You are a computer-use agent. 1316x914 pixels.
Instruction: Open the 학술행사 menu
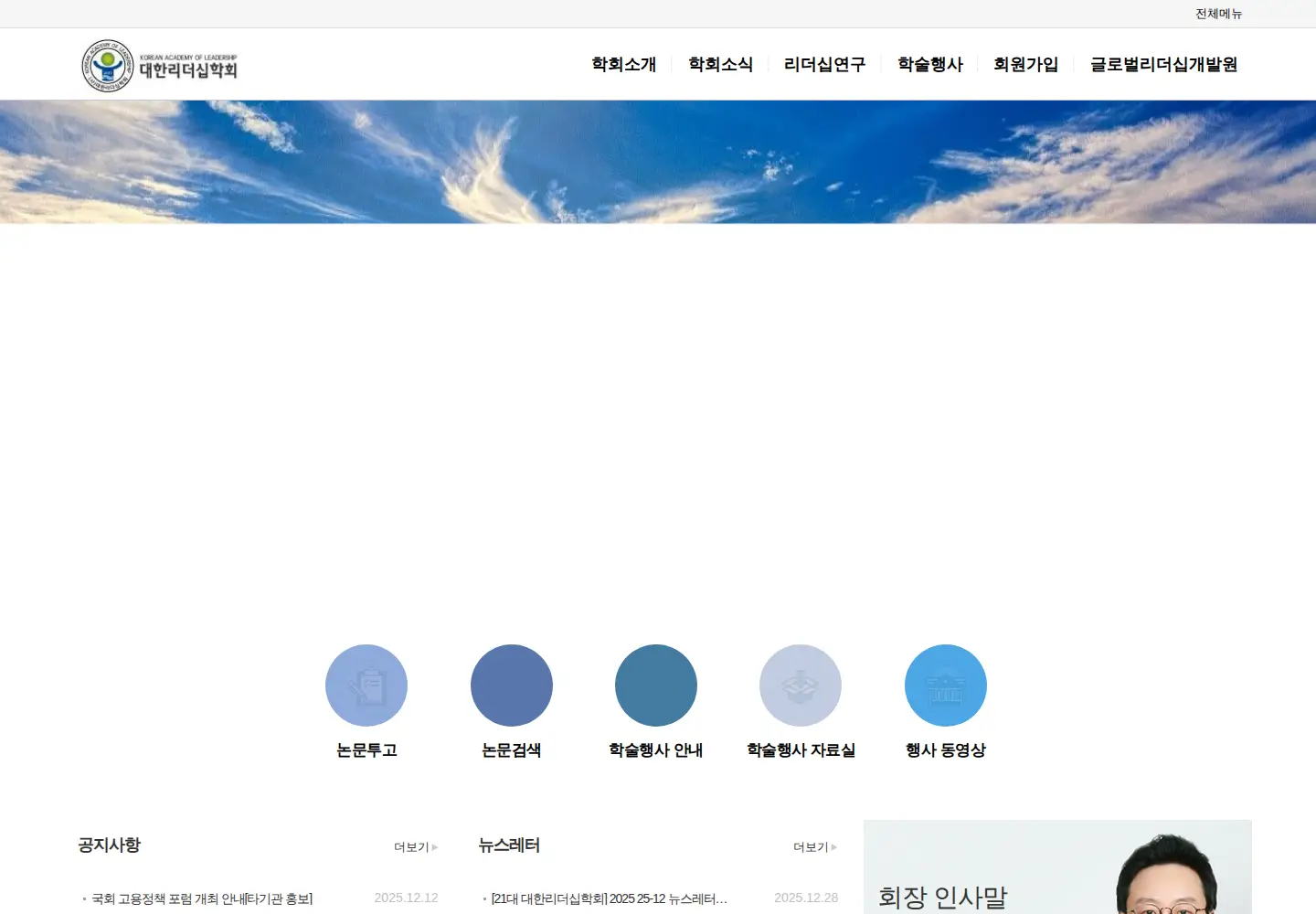click(930, 64)
